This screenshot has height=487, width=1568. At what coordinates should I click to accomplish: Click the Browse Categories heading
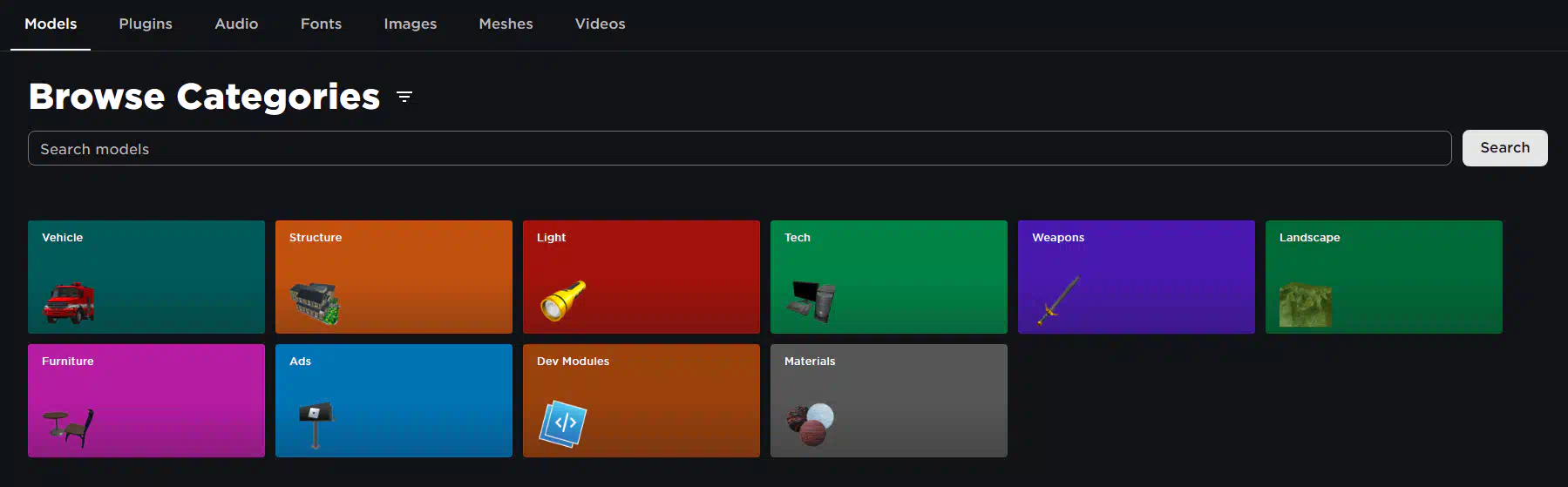tap(205, 97)
